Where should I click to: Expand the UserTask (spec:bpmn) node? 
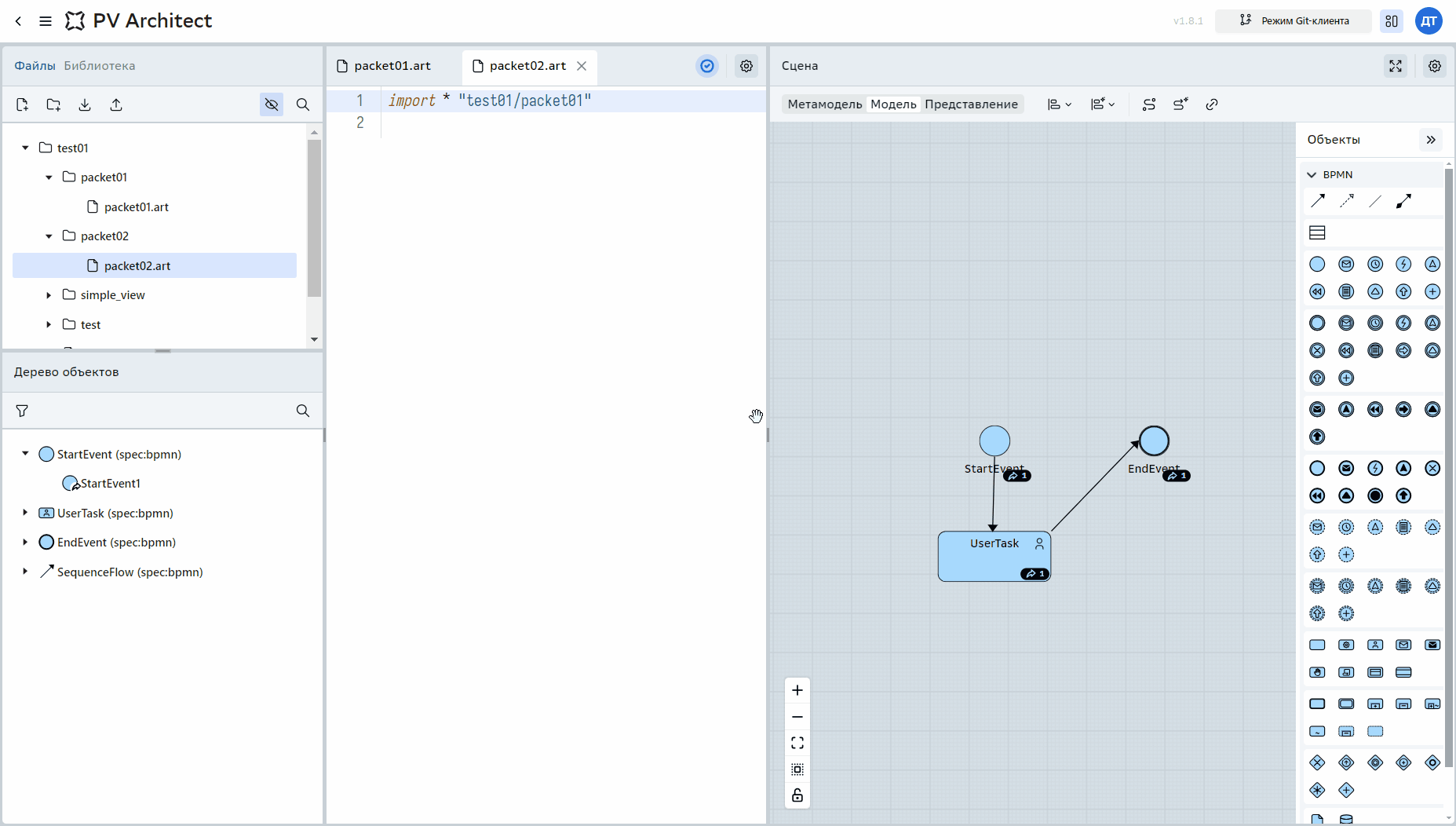(x=25, y=513)
